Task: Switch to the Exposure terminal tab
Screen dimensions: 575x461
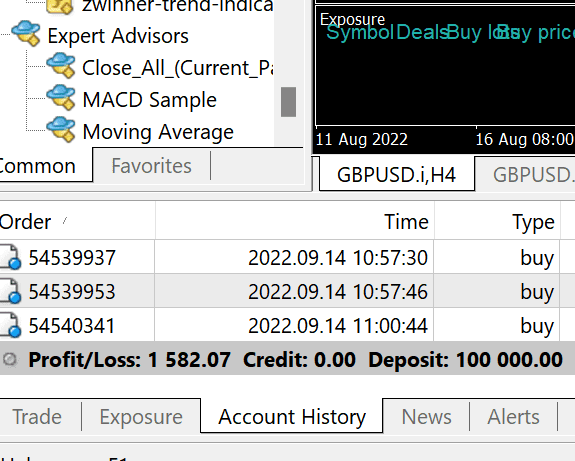Action: tap(141, 417)
